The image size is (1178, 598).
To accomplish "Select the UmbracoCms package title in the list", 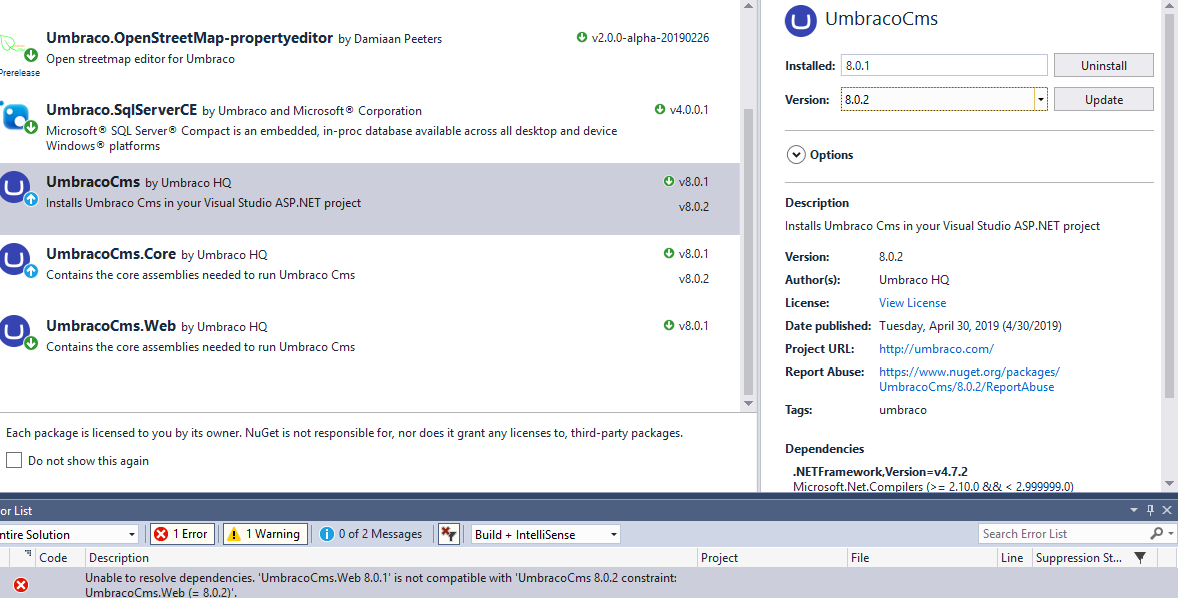I will (x=93, y=182).
